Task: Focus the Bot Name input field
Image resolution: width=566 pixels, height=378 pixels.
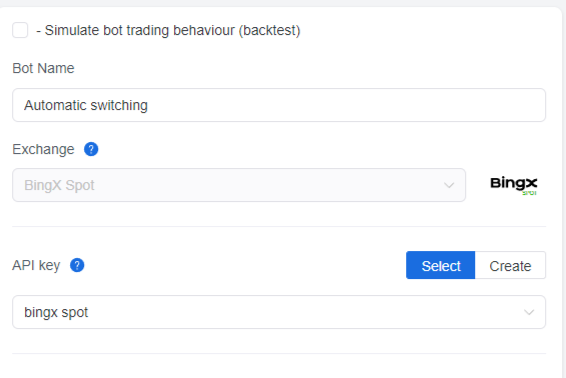Action: click(x=279, y=105)
